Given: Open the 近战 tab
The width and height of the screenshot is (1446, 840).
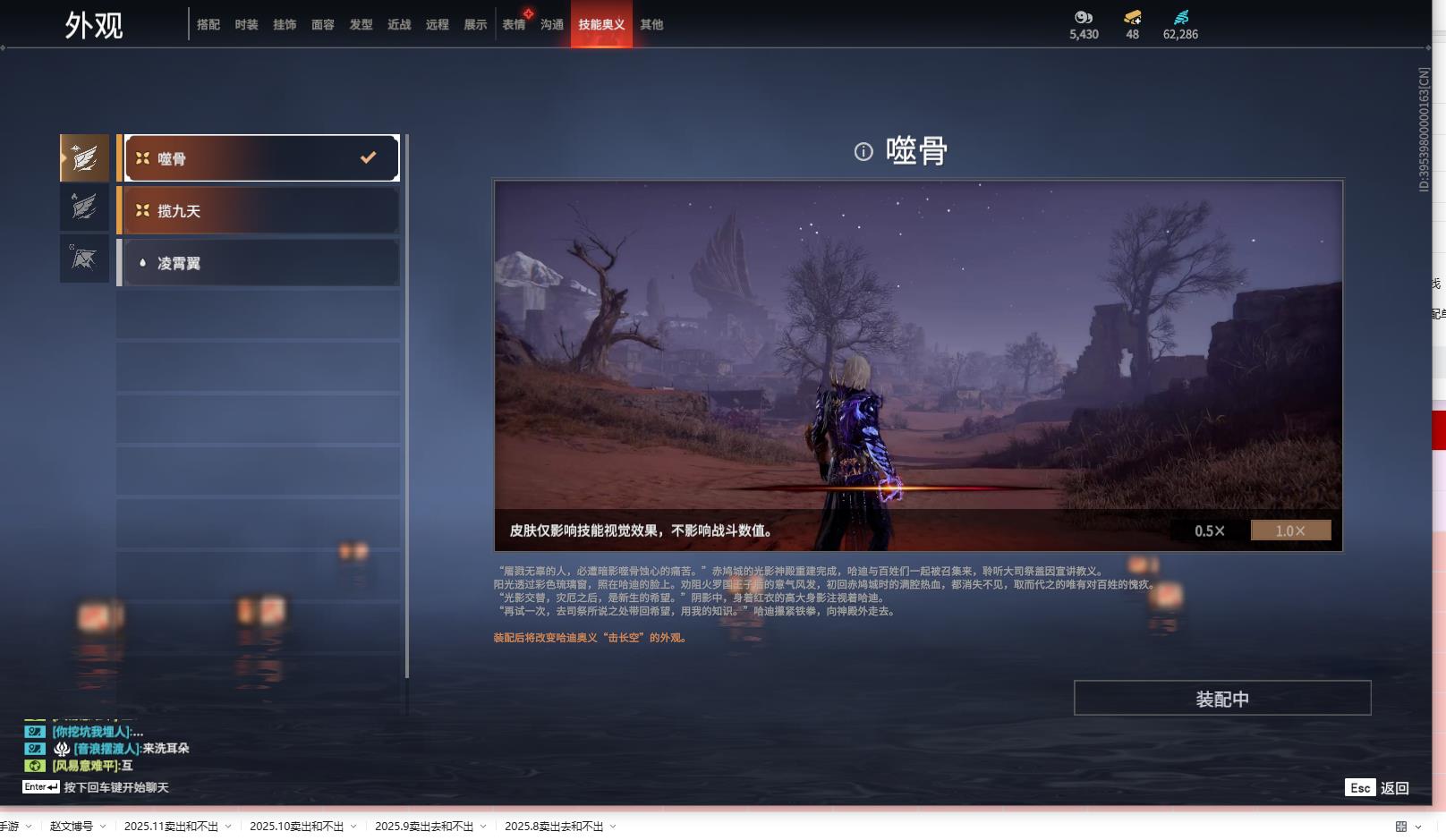Looking at the screenshot, I should coord(399,25).
